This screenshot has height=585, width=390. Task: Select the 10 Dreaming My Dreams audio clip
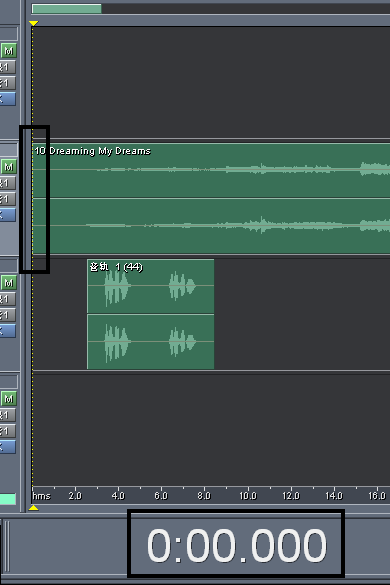tap(211, 199)
